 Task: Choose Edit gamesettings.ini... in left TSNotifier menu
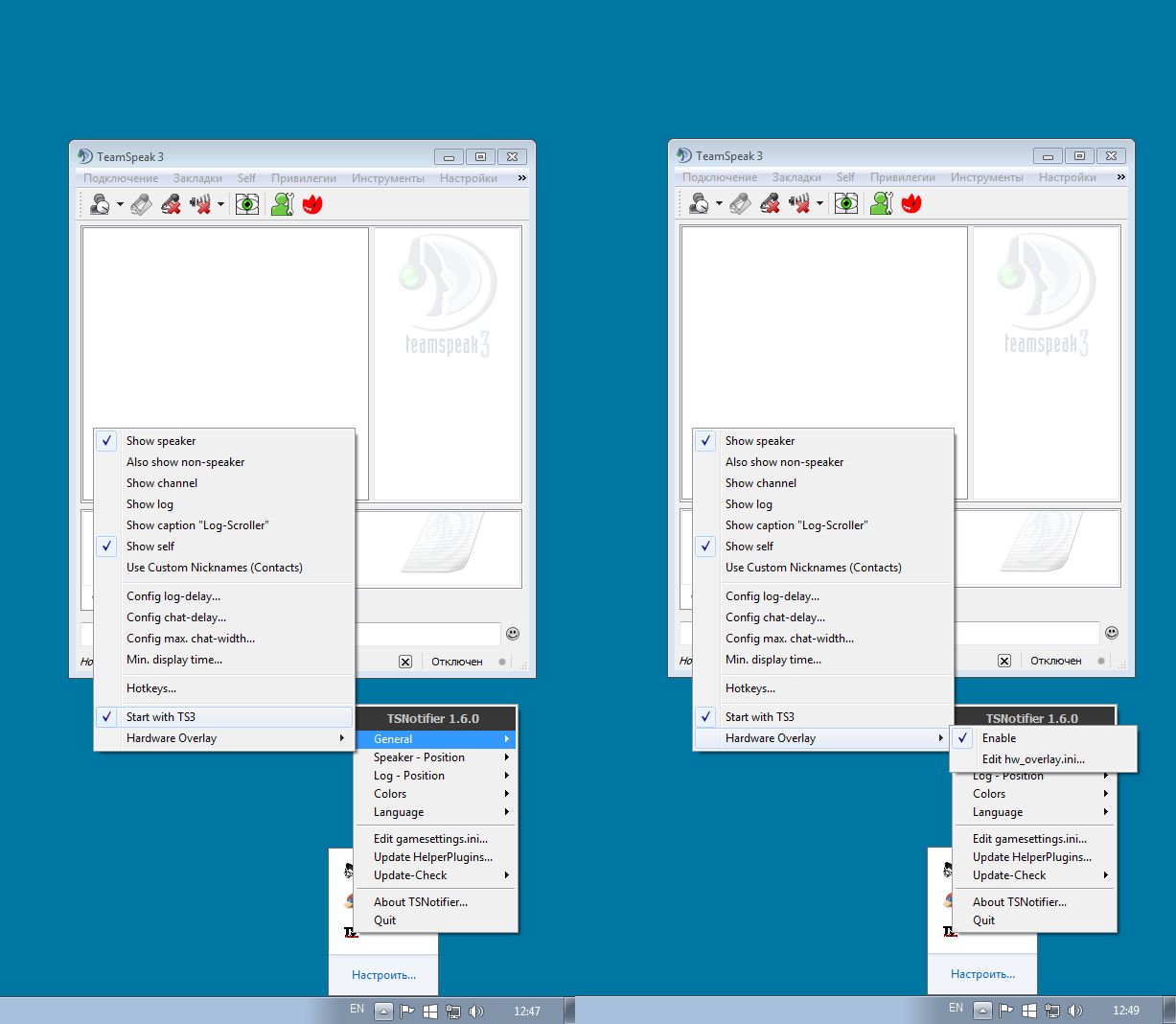click(436, 839)
